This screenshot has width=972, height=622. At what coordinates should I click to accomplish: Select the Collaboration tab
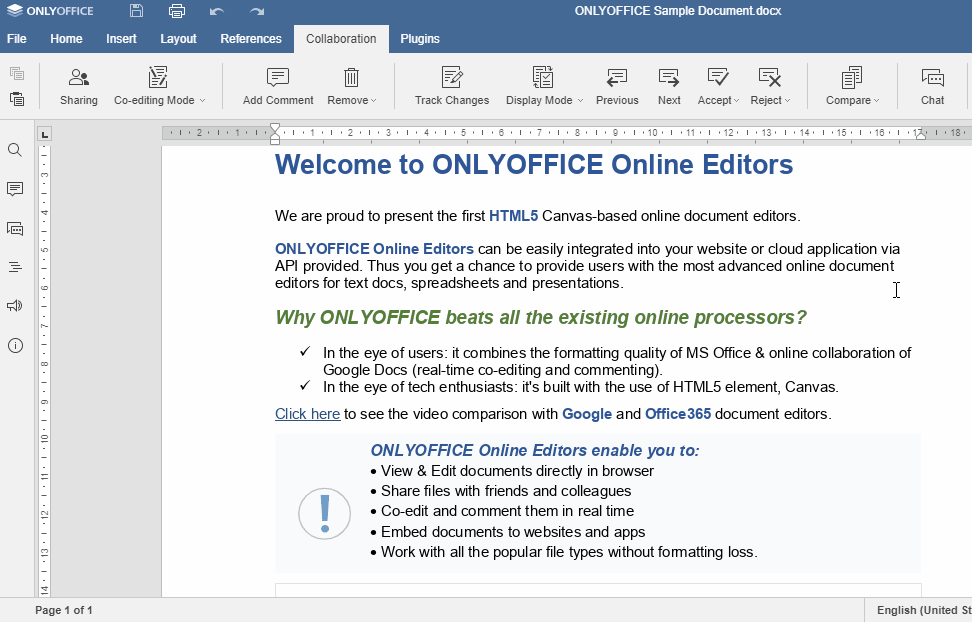pyautogui.click(x=341, y=38)
